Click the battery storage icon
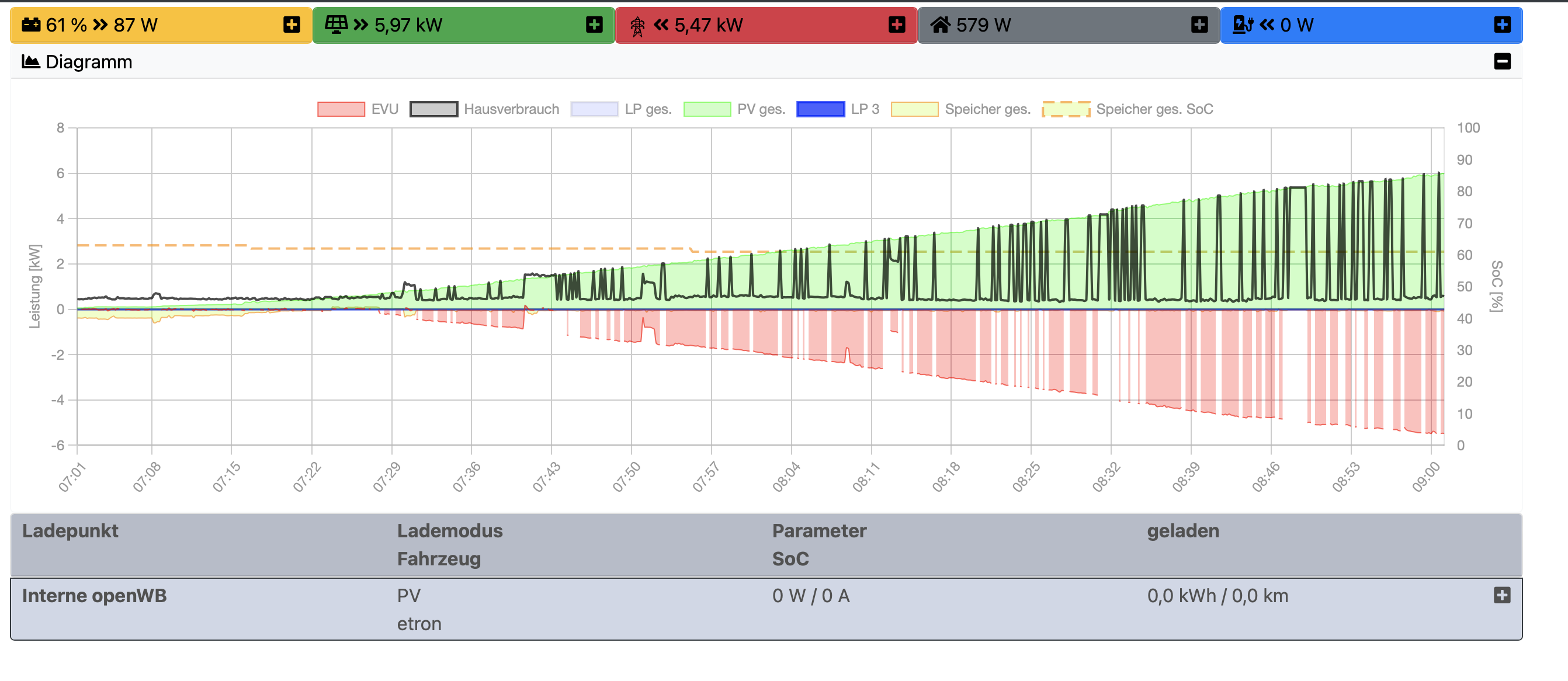The width and height of the screenshot is (1568, 681). pyautogui.click(x=30, y=25)
